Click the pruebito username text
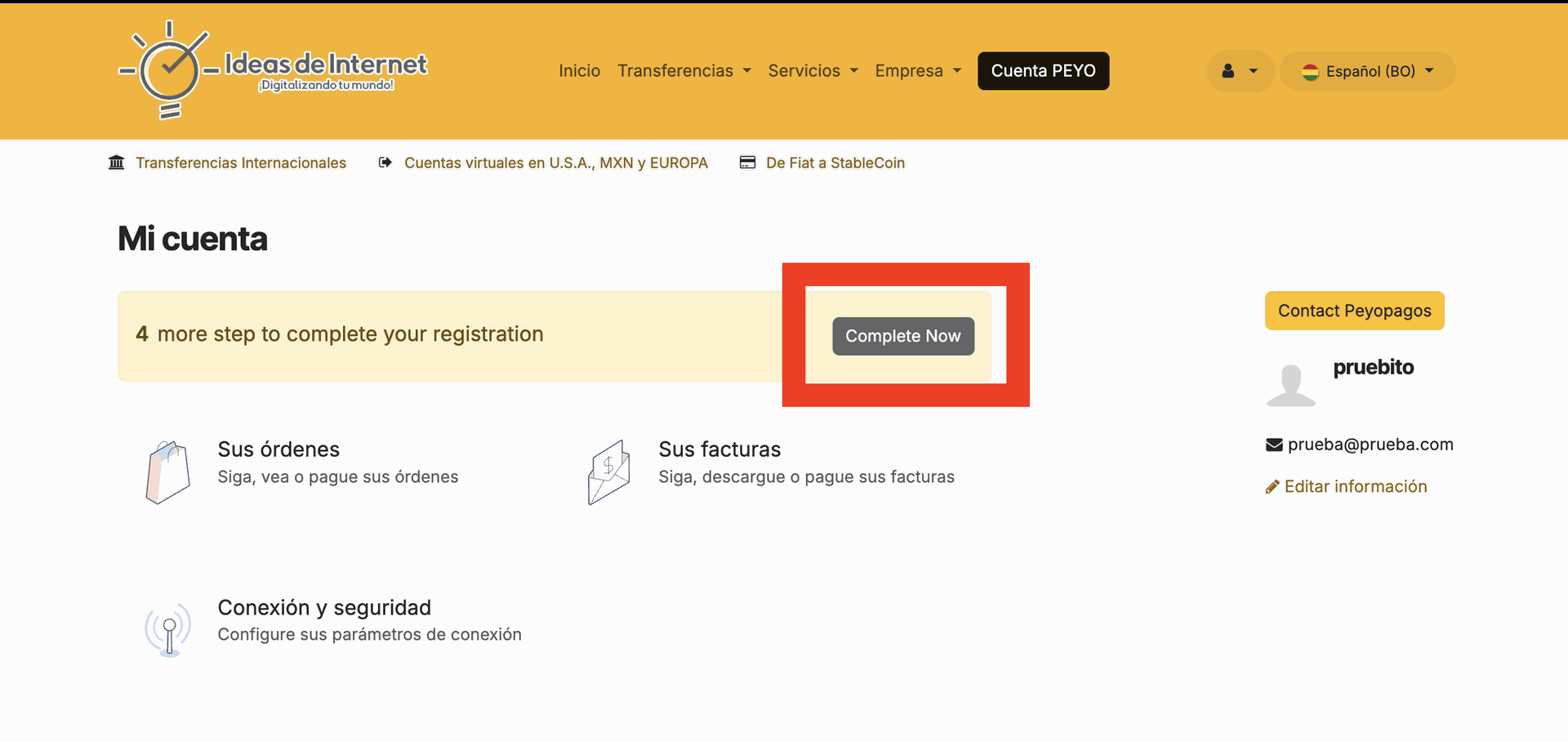Screen dimensions: 1568x742 pyautogui.click(x=1374, y=368)
